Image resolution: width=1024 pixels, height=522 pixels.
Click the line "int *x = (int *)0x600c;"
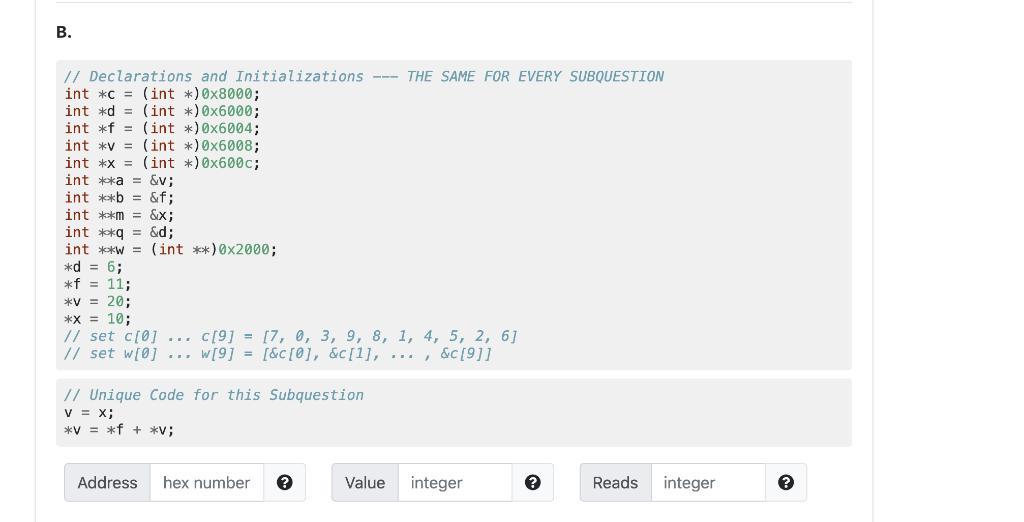pyautogui.click(x=162, y=163)
